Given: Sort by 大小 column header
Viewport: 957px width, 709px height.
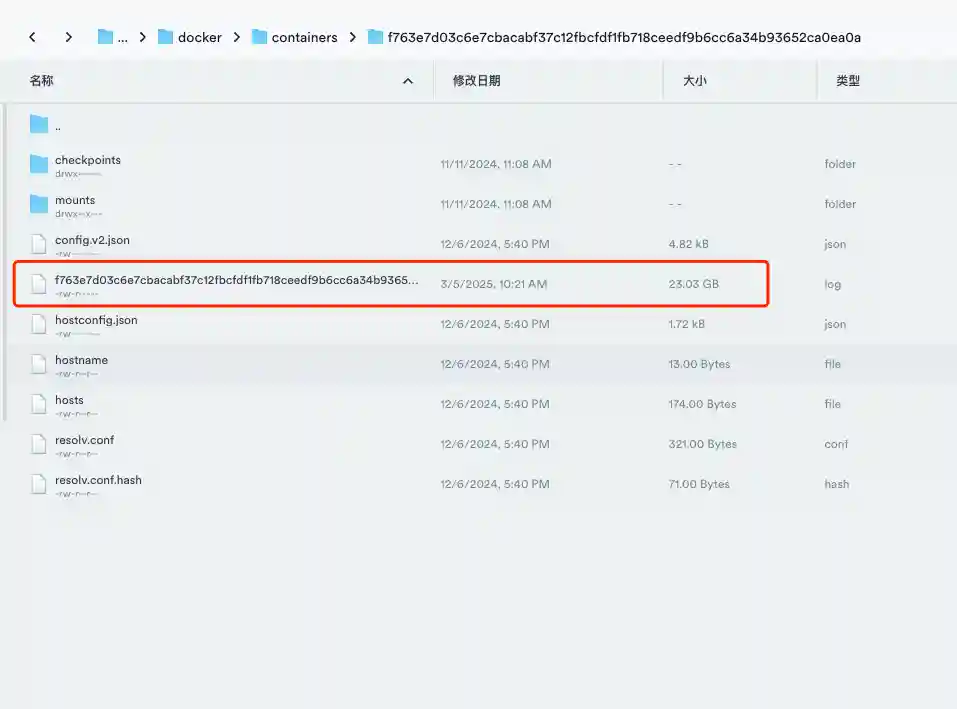Looking at the screenshot, I should 694,81.
